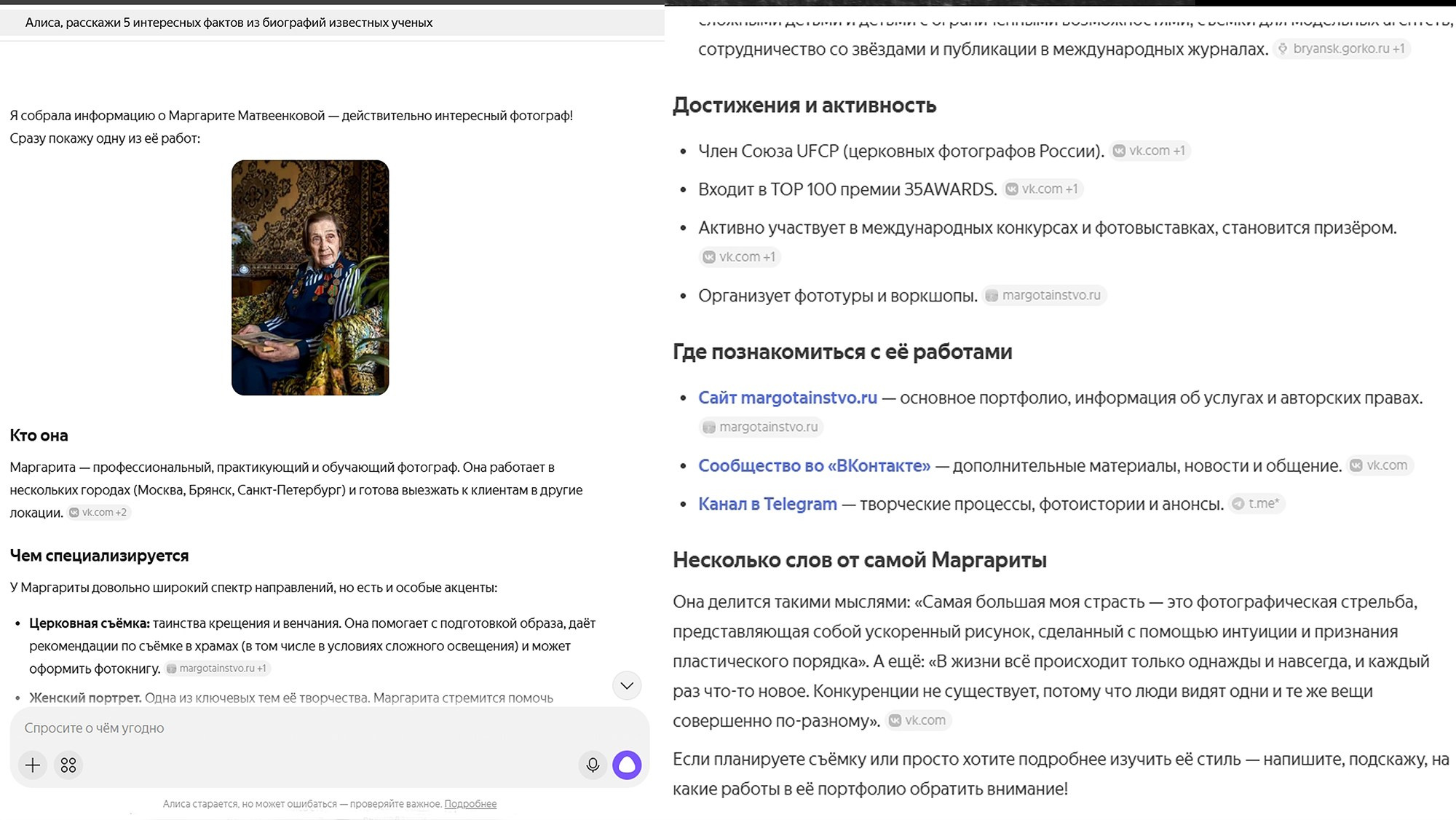Click the heading 'Достижения и активность'

click(x=804, y=106)
